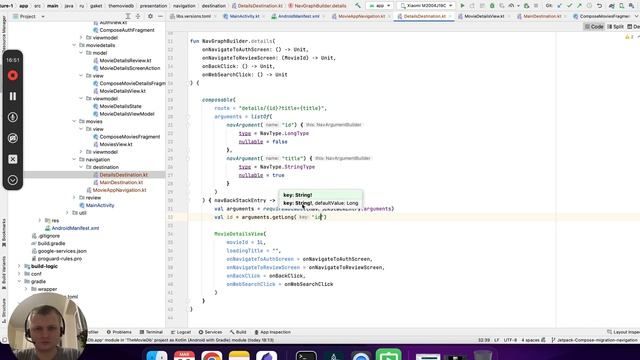Open Calendar from the macOS dock
The image size is (640, 360).
point(184,356)
